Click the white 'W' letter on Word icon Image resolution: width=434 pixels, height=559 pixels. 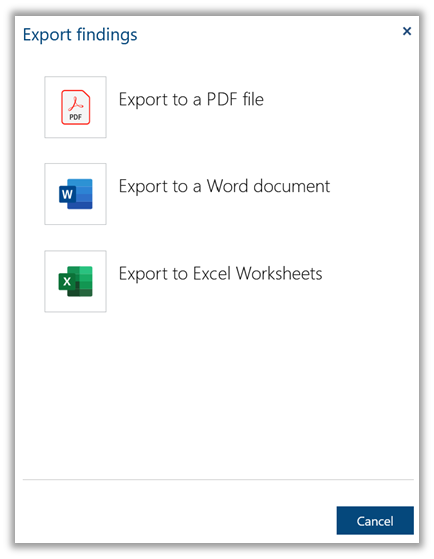(x=67, y=194)
